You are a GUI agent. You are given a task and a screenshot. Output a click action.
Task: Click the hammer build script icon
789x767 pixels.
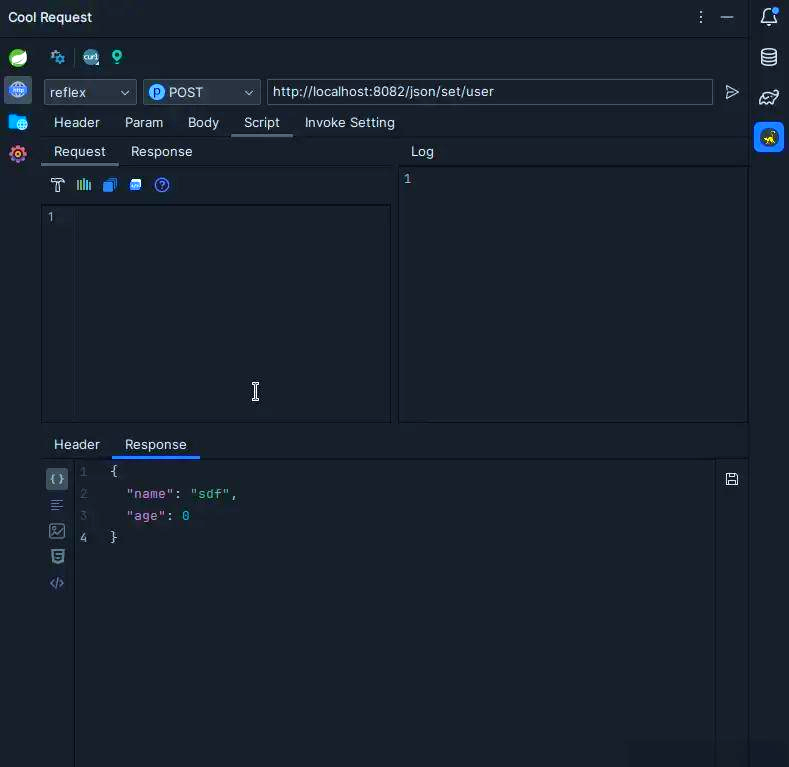[58, 185]
